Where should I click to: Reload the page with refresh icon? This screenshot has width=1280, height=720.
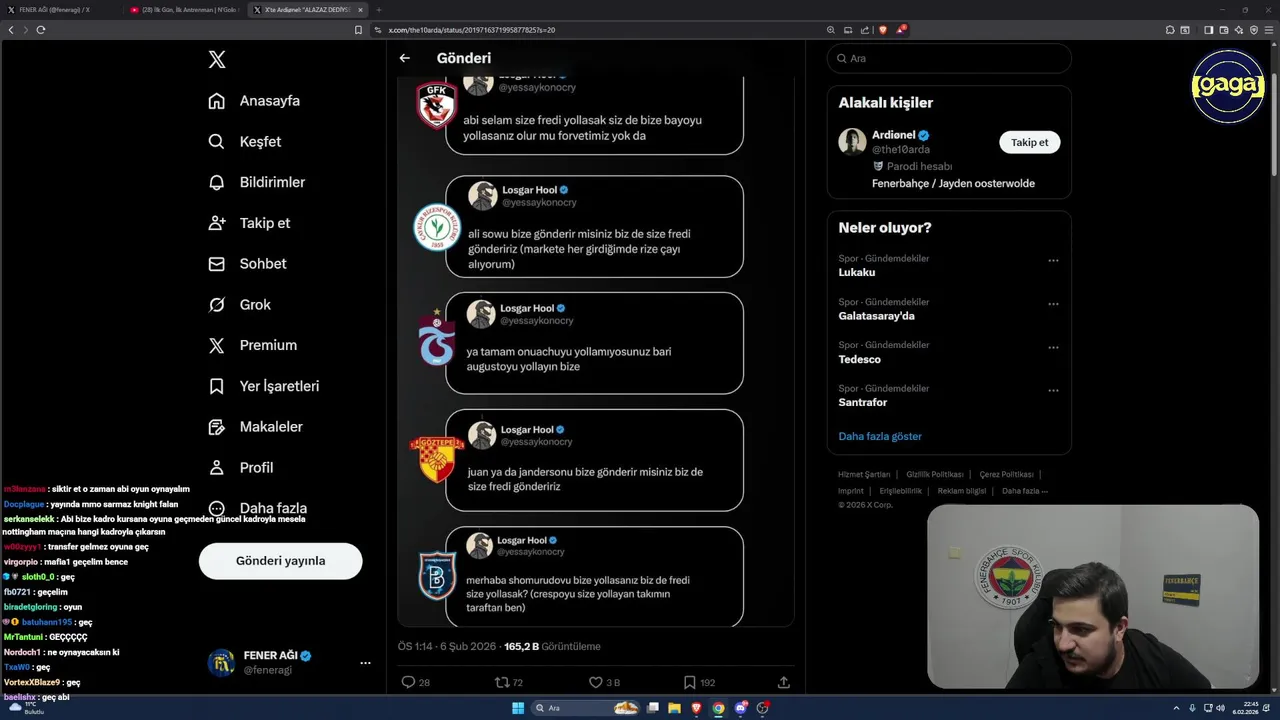click(x=41, y=30)
